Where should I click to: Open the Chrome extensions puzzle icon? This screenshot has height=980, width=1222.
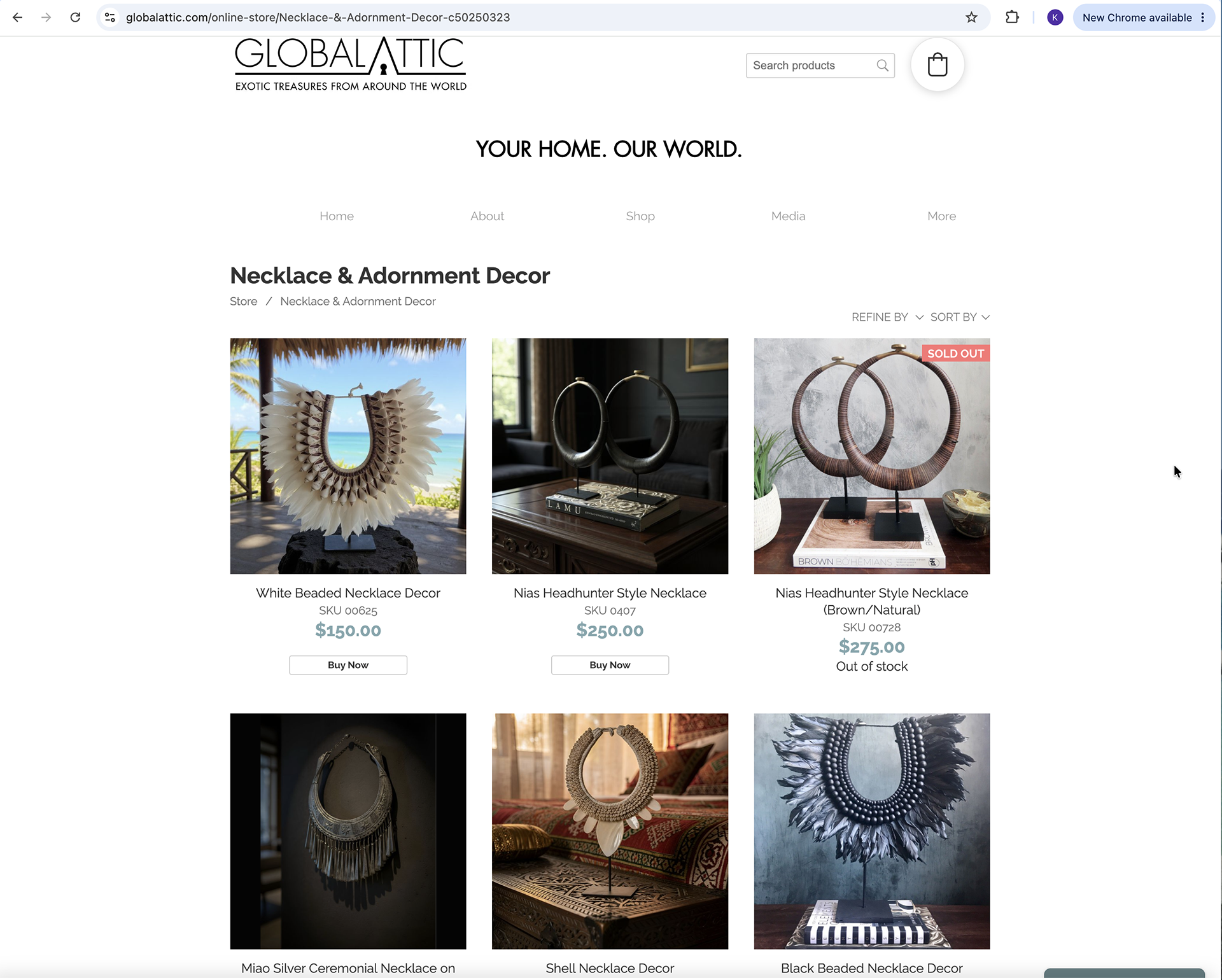[x=1012, y=17]
